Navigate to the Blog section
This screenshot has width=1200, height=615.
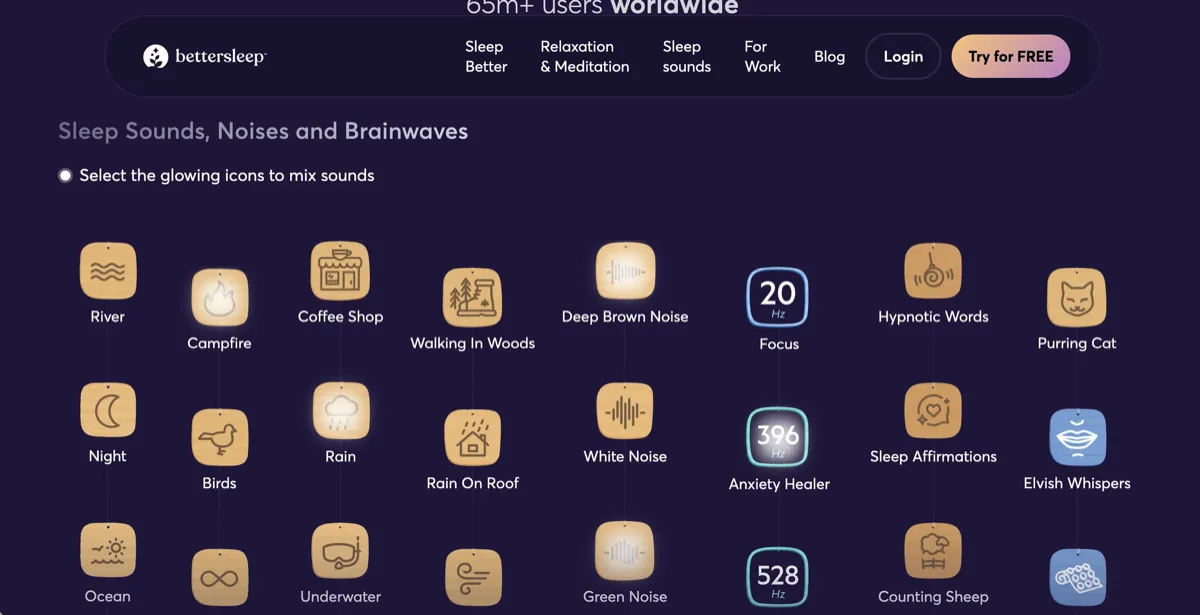coord(829,56)
